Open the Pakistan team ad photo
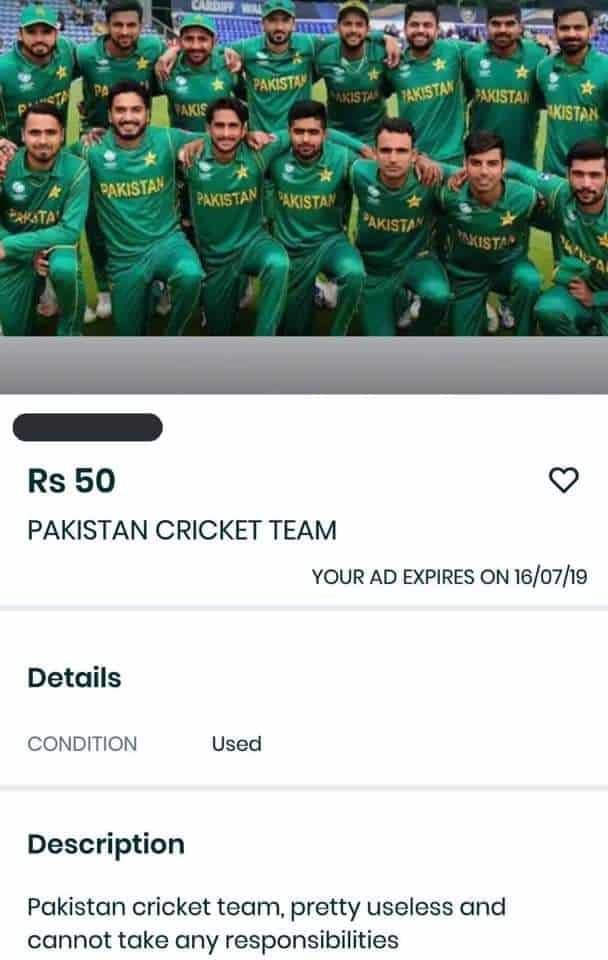The height and width of the screenshot is (960, 608). [x=304, y=168]
